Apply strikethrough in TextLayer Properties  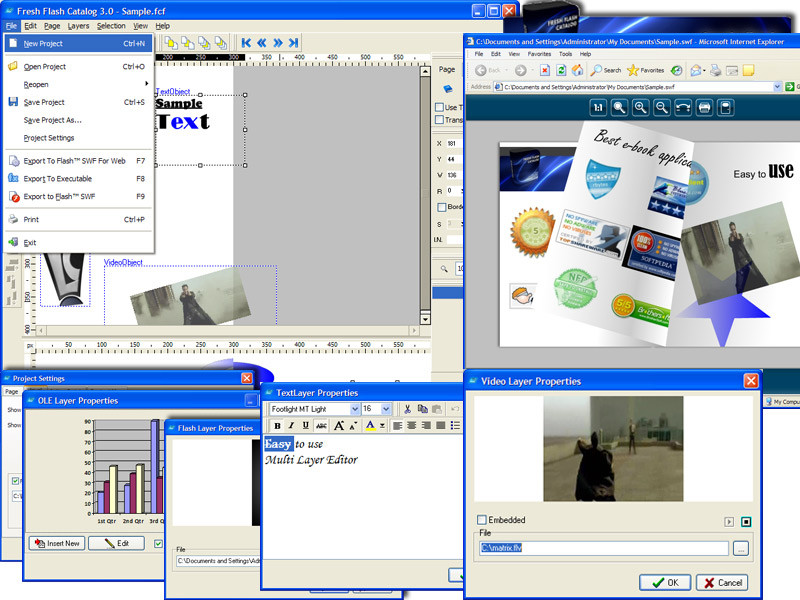point(321,426)
